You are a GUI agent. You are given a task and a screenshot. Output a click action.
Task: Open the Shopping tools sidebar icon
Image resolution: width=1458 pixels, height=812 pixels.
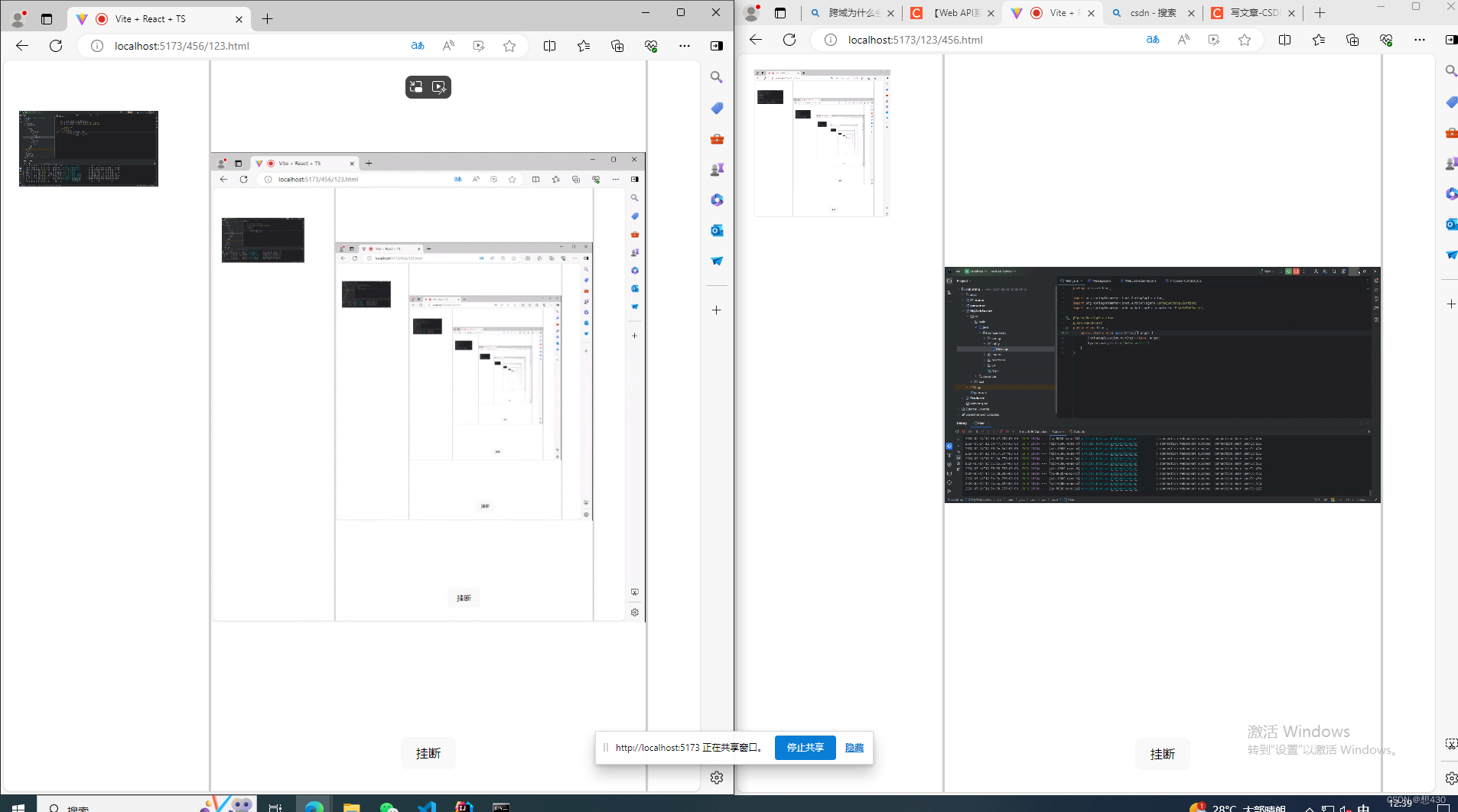[x=717, y=138]
